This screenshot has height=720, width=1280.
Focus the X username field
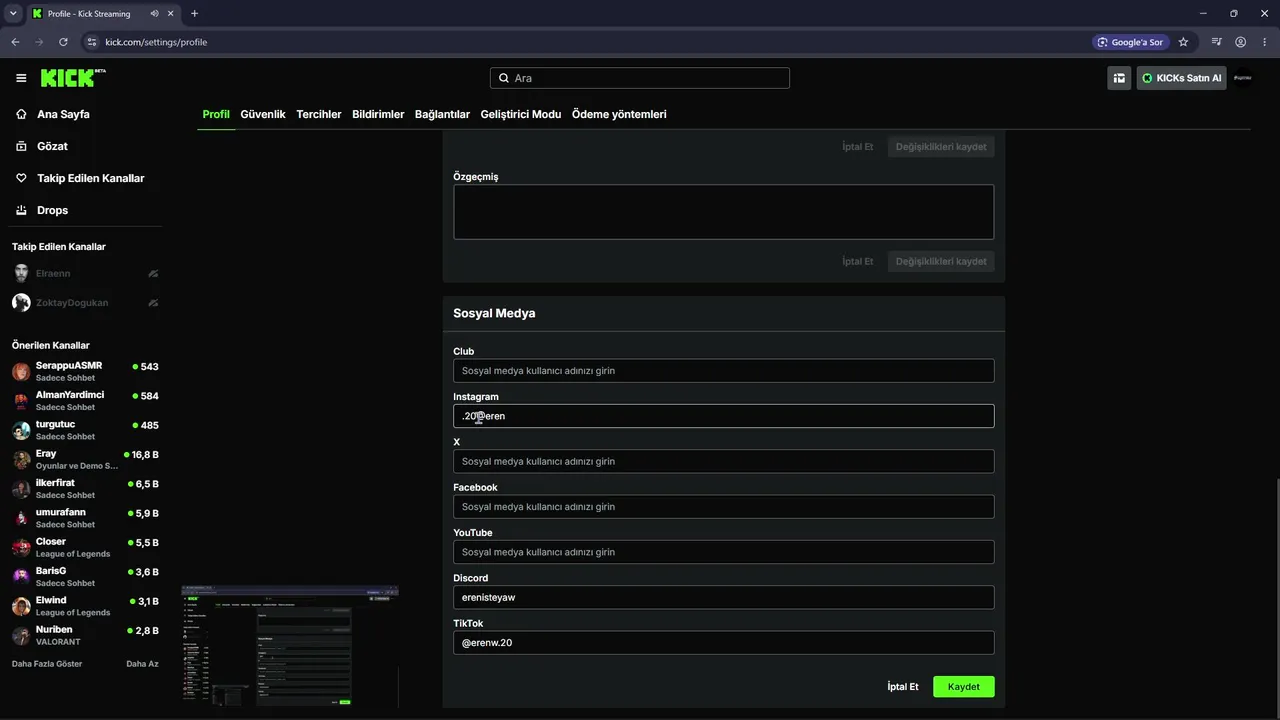pos(724,461)
